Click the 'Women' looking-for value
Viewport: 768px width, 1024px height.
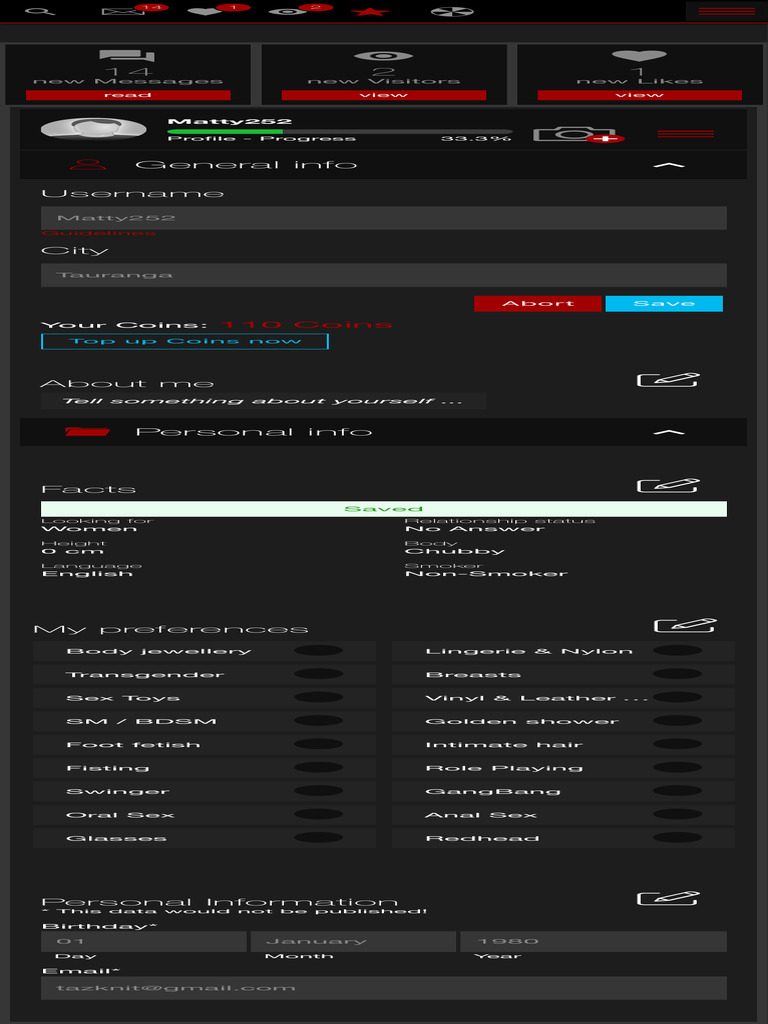point(89,528)
